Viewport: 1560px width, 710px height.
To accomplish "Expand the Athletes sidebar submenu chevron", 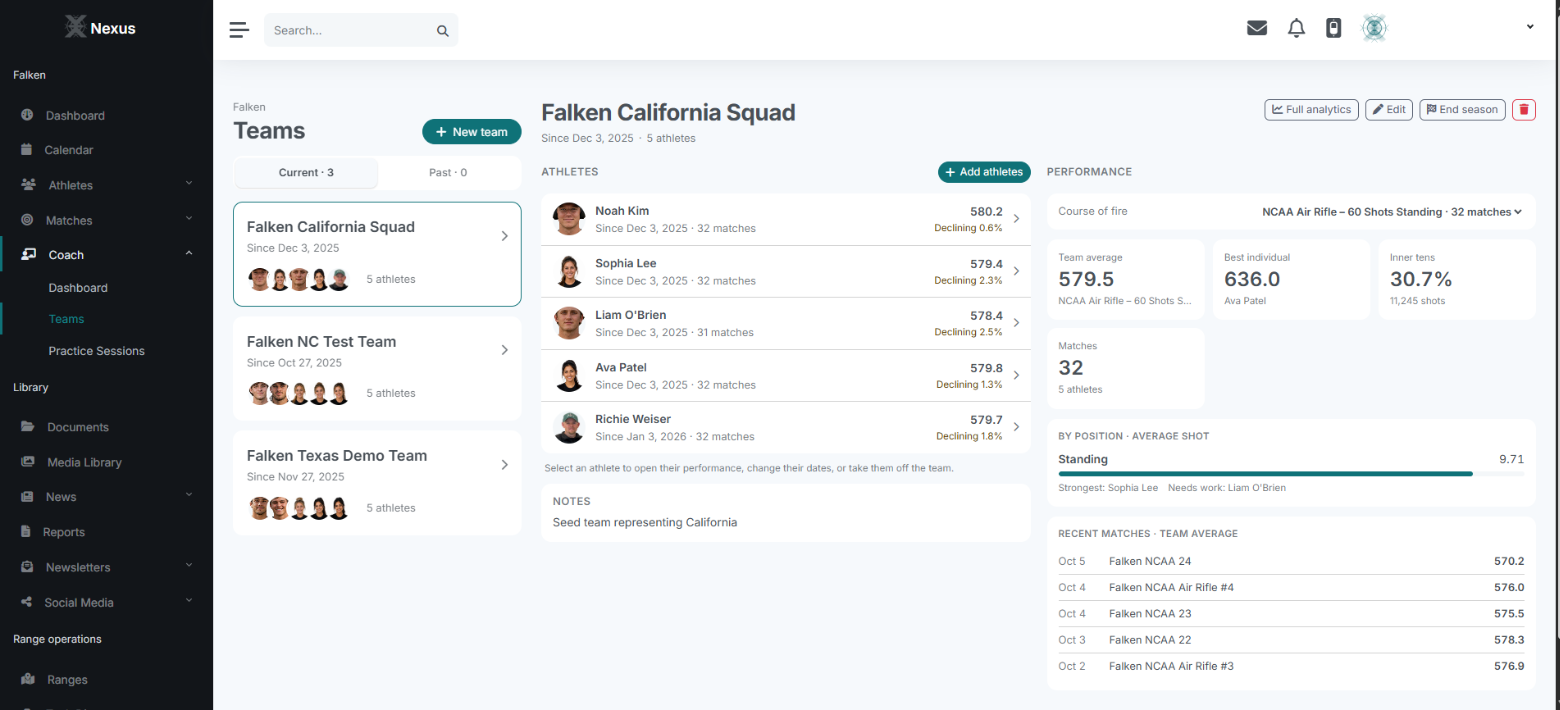I will [x=189, y=184].
